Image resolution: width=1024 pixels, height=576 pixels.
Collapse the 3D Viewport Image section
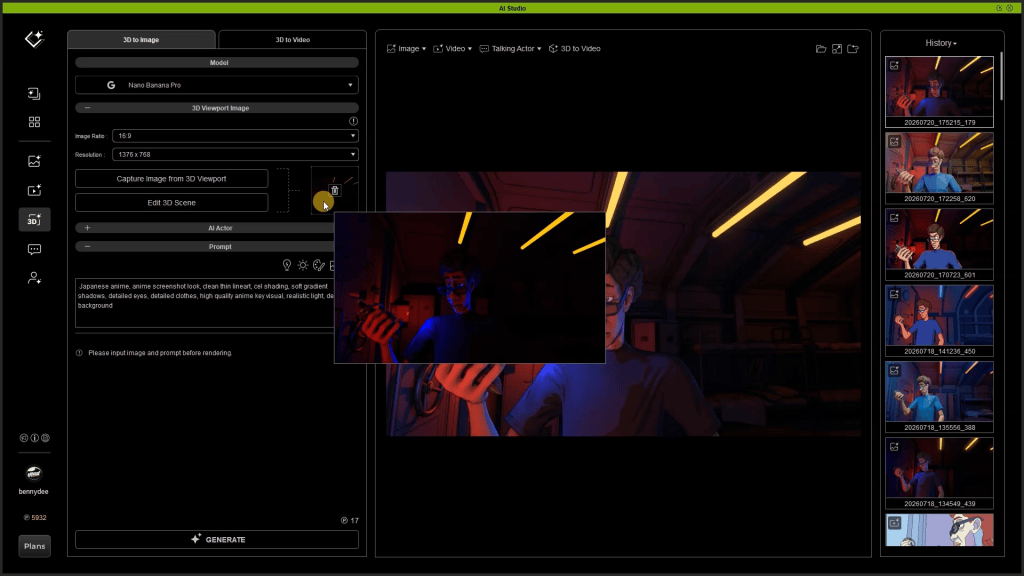point(87,108)
